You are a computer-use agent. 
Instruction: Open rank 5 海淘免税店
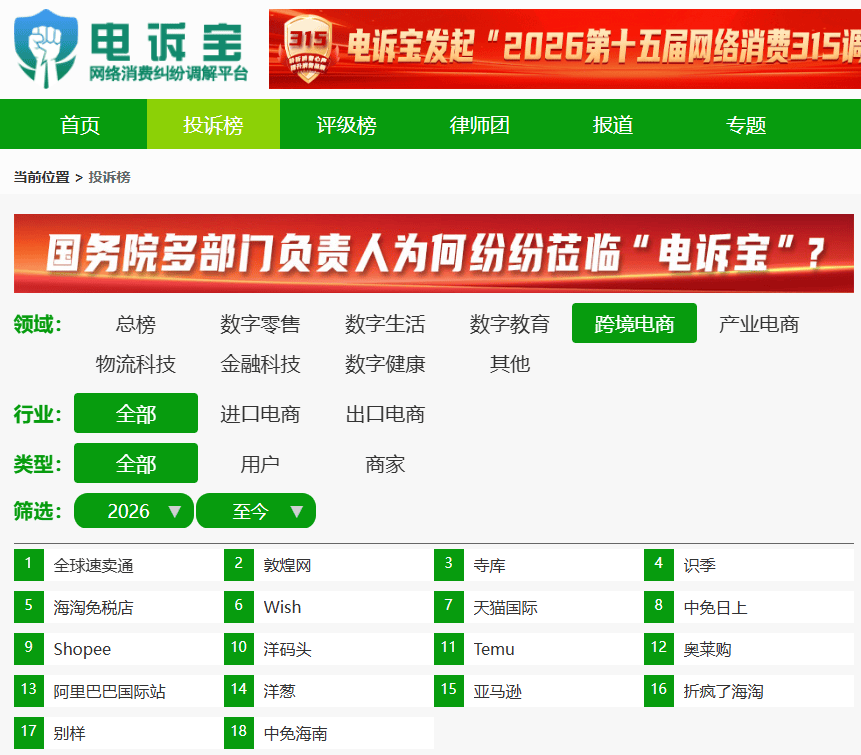[119, 607]
